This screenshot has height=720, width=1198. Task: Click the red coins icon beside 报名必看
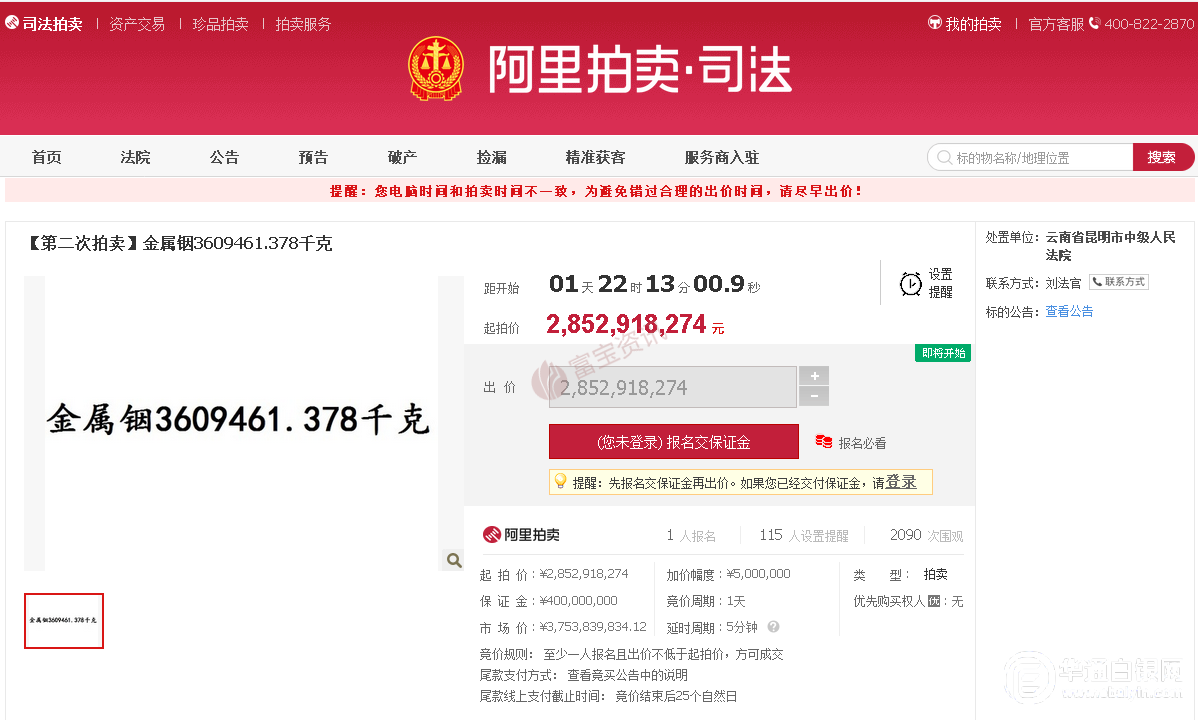[824, 442]
